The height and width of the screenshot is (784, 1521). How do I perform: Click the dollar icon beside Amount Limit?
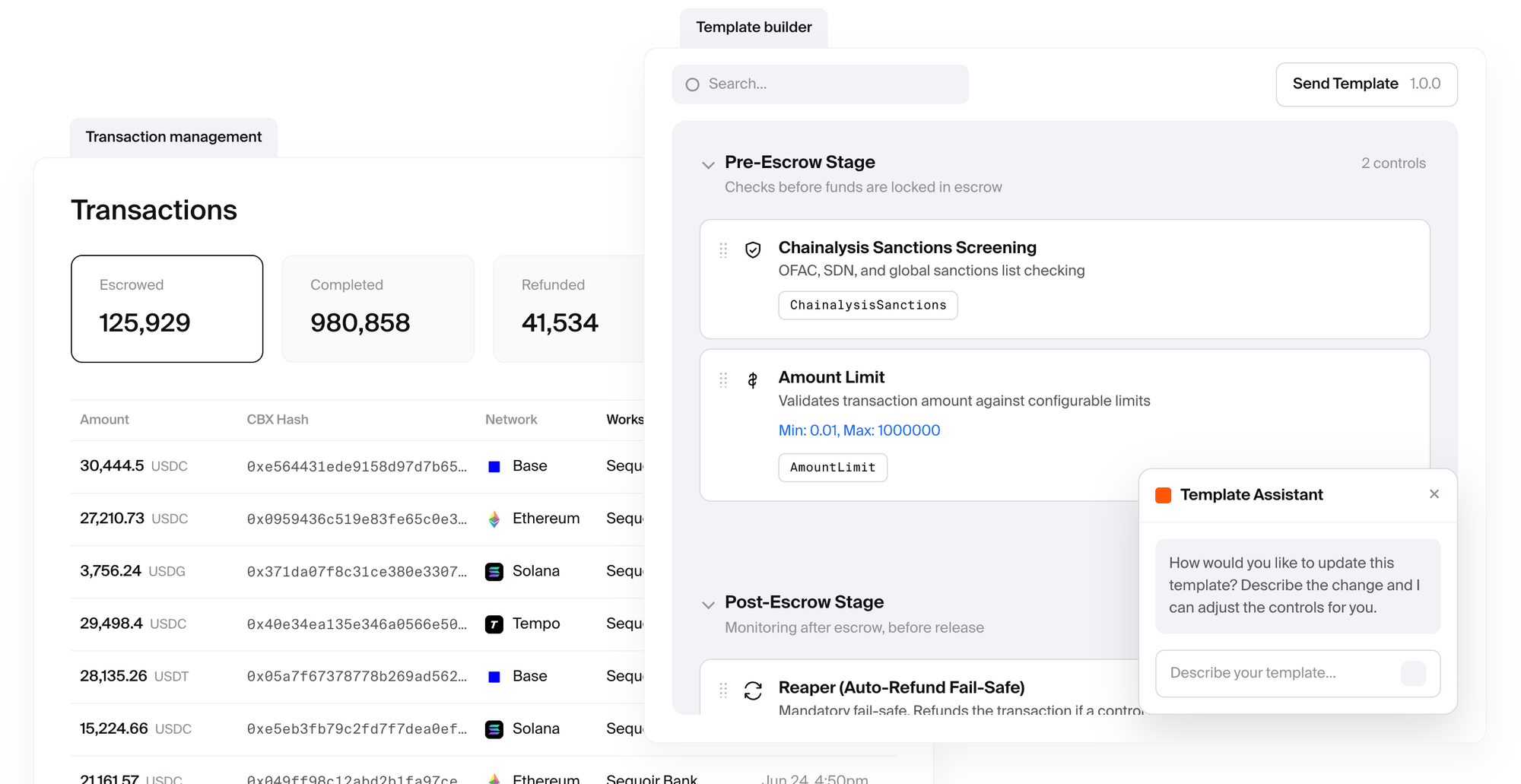[753, 379]
